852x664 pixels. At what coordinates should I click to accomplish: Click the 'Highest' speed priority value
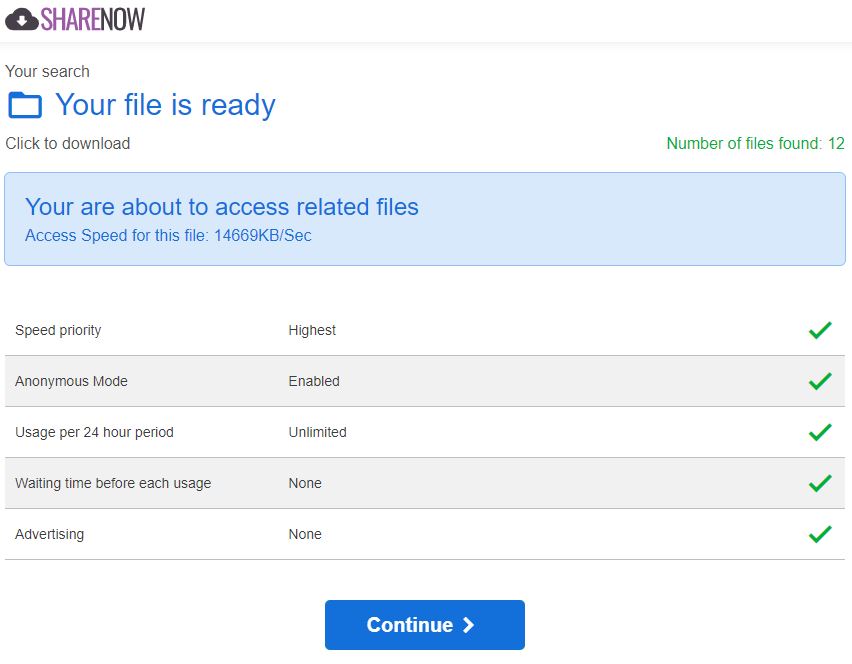pyautogui.click(x=312, y=330)
